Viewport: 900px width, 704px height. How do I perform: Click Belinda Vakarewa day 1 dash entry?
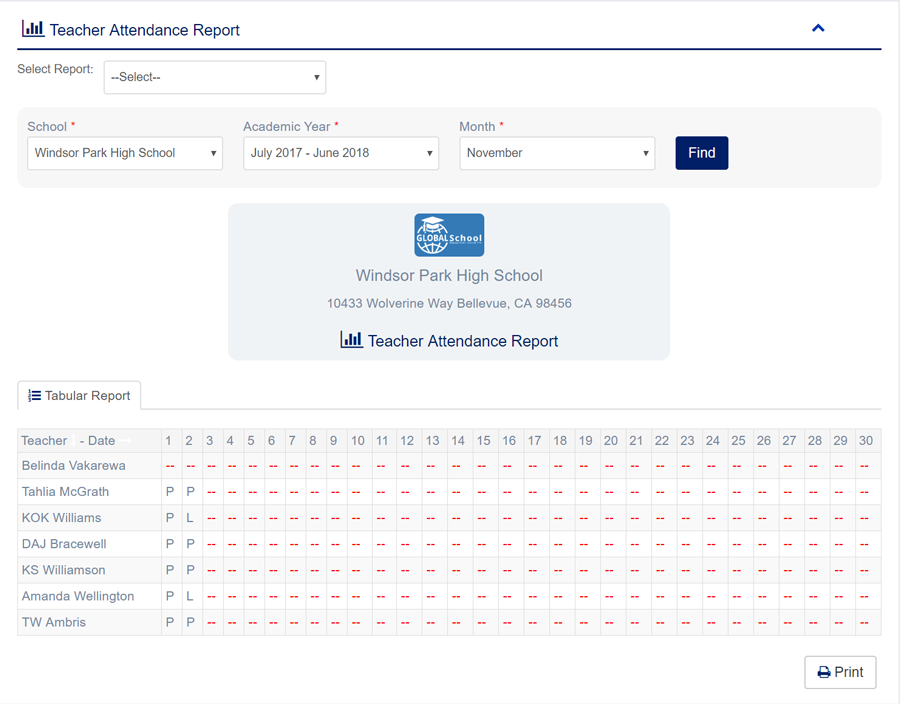point(170,466)
